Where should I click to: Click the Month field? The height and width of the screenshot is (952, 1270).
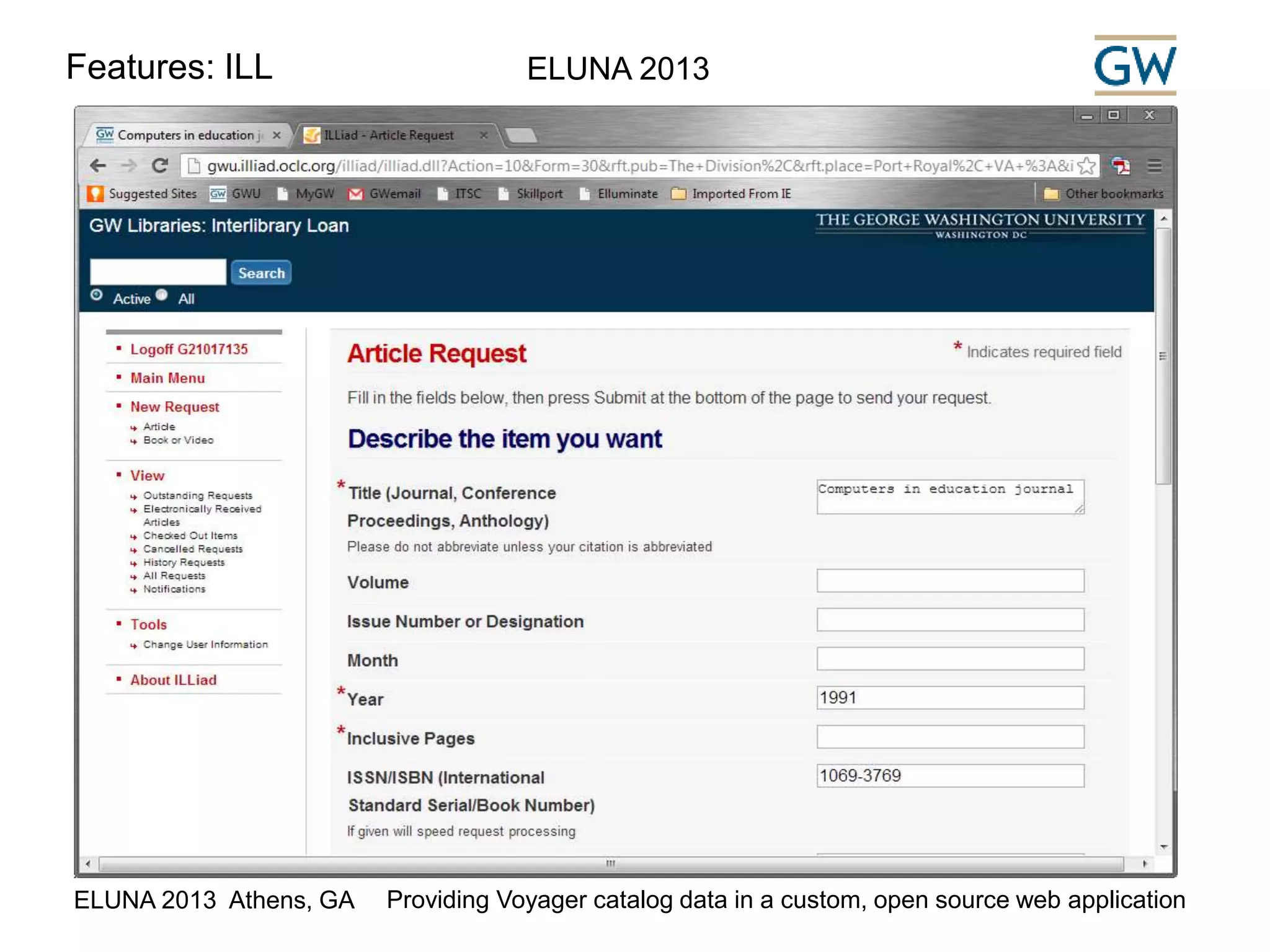pyautogui.click(x=950, y=659)
